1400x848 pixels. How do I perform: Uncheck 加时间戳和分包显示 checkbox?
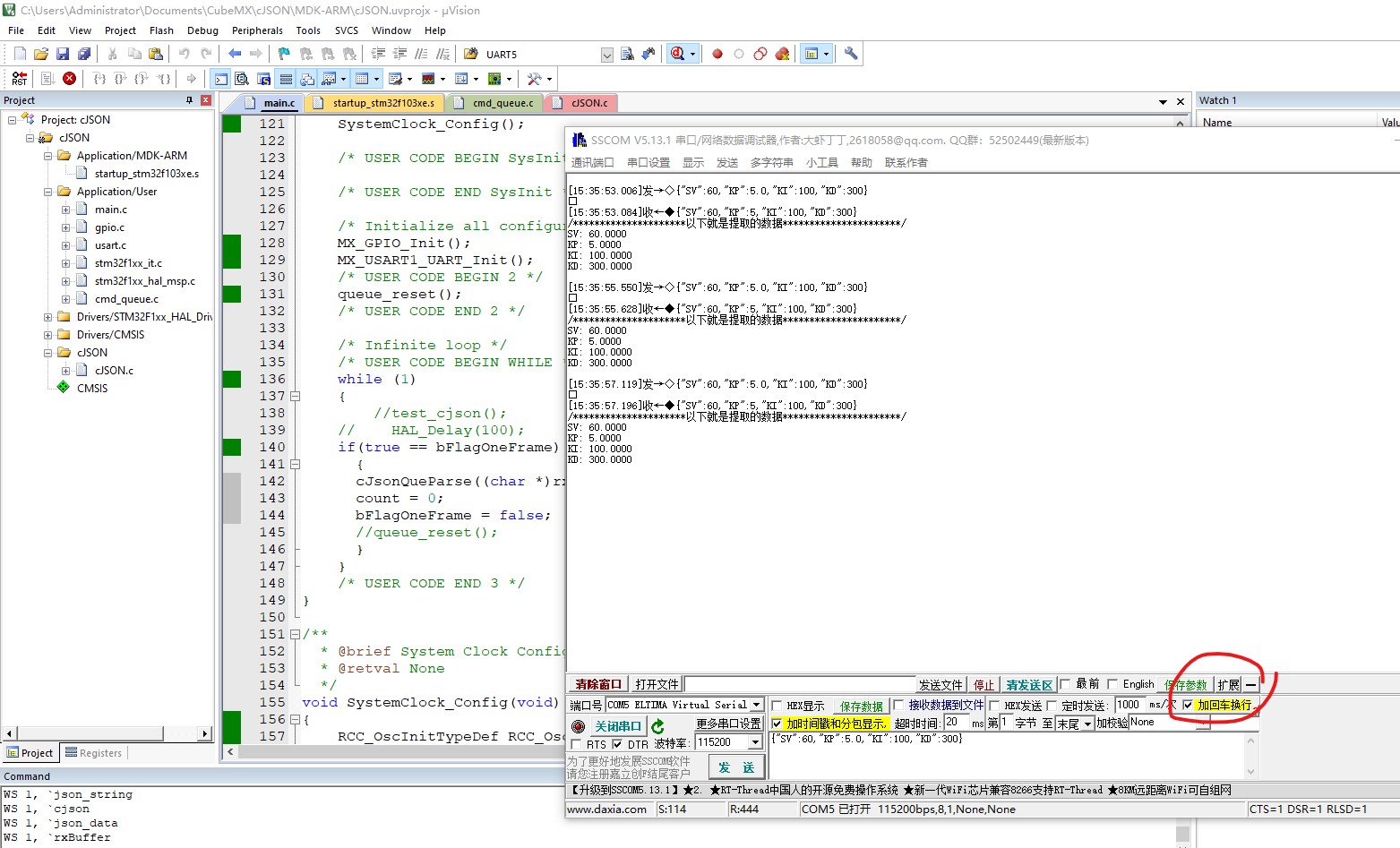(777, 724)
